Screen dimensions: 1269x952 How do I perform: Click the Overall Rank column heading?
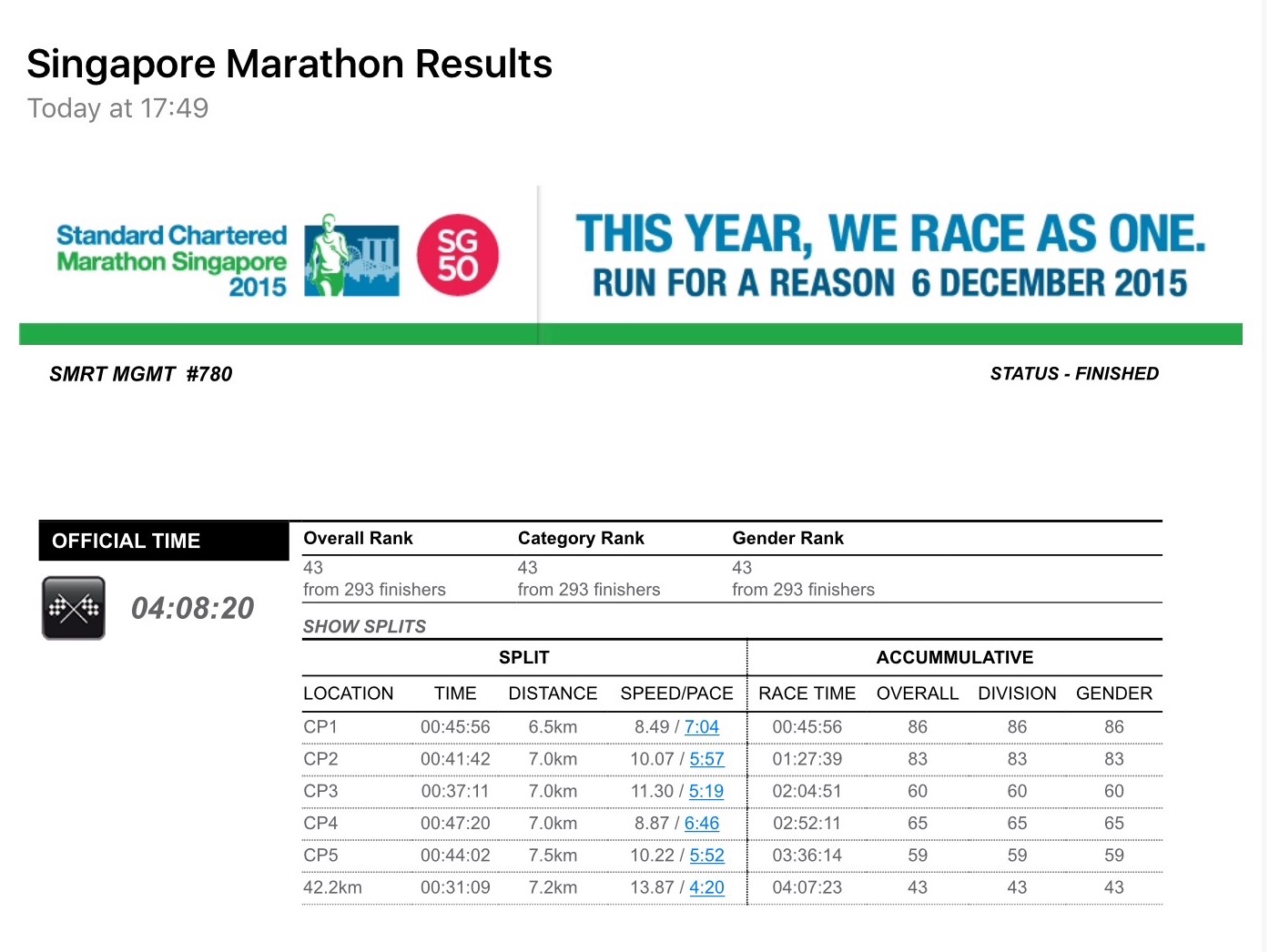358,538
